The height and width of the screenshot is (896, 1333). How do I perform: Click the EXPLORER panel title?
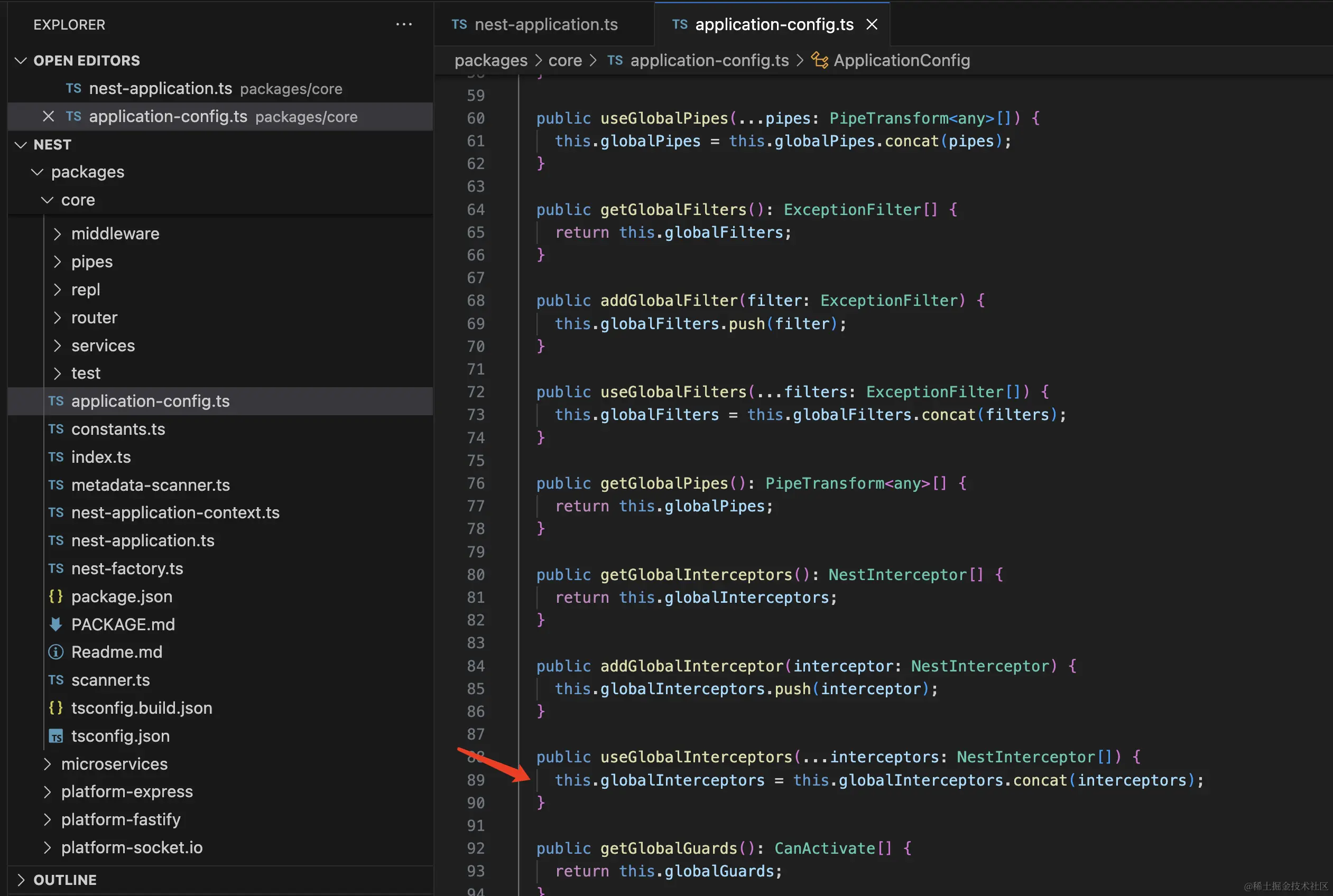pyautogui.click(x=69, y=25)
